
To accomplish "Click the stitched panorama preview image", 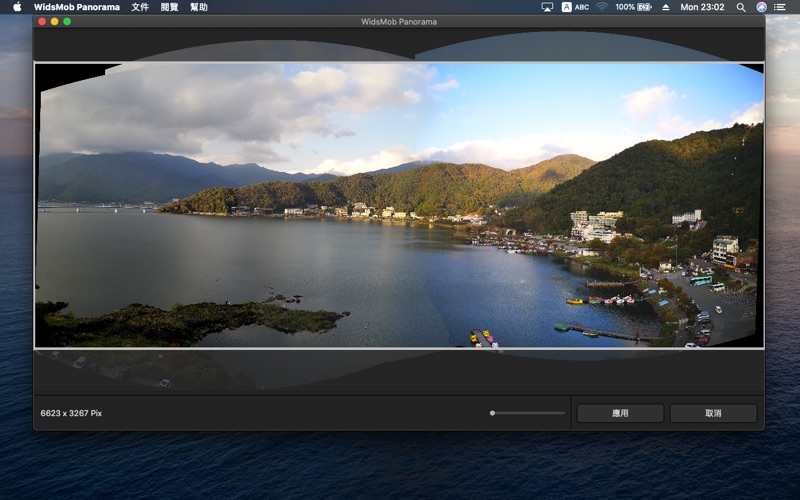I will tap(400, 205).
